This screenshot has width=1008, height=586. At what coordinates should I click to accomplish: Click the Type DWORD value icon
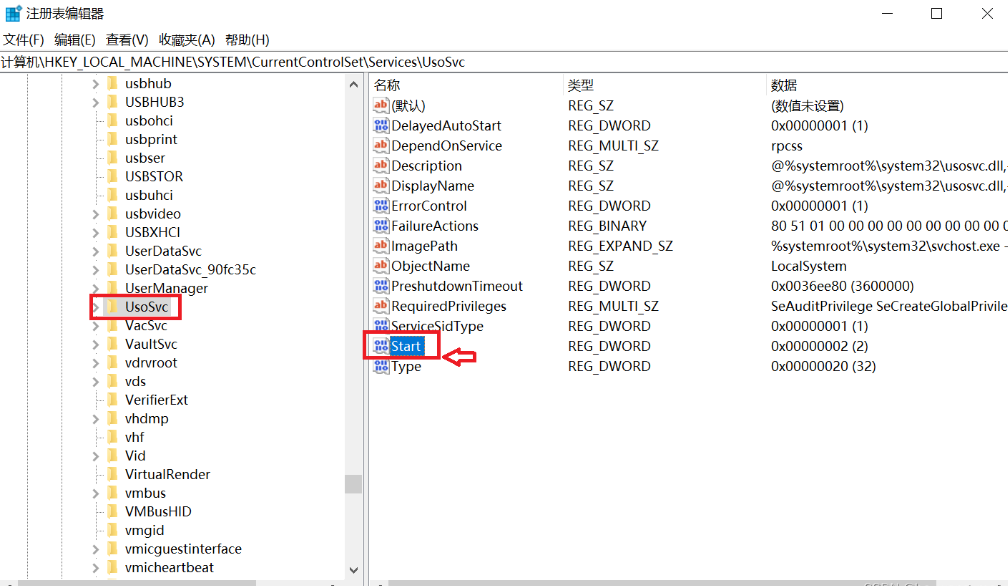pos(380,366)
